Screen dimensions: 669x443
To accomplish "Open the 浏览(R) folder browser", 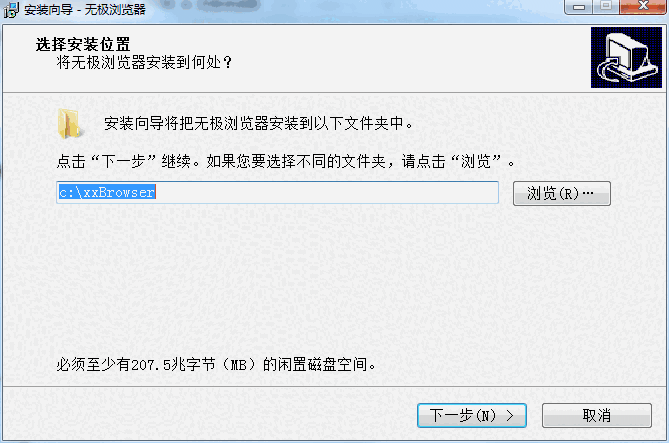I will (561, 193).
